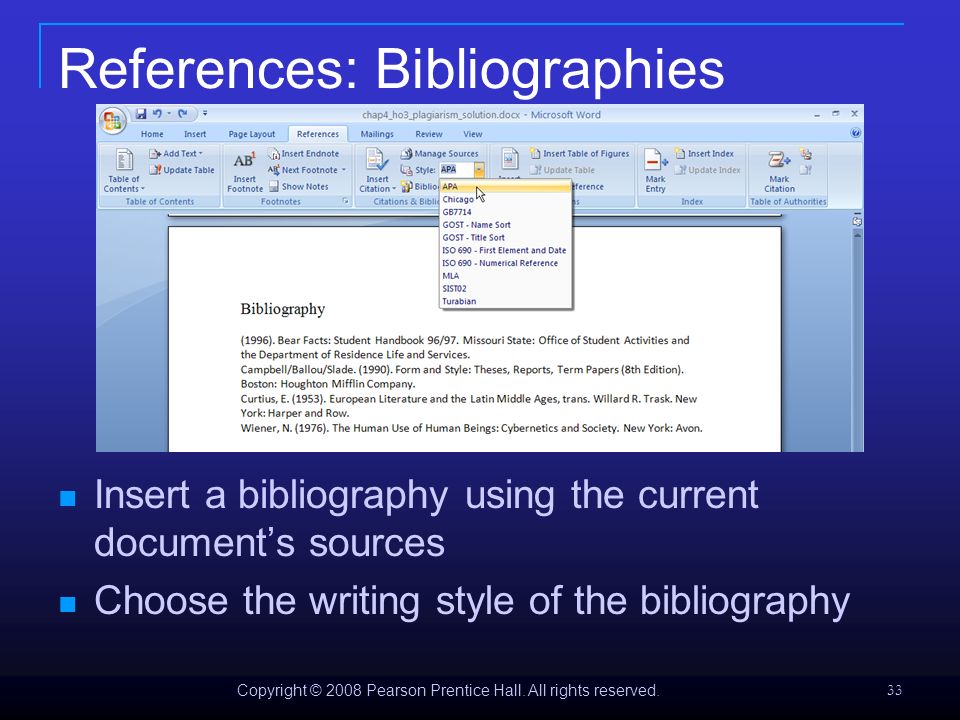
Task: Click Insert Index
Action: 704,154
